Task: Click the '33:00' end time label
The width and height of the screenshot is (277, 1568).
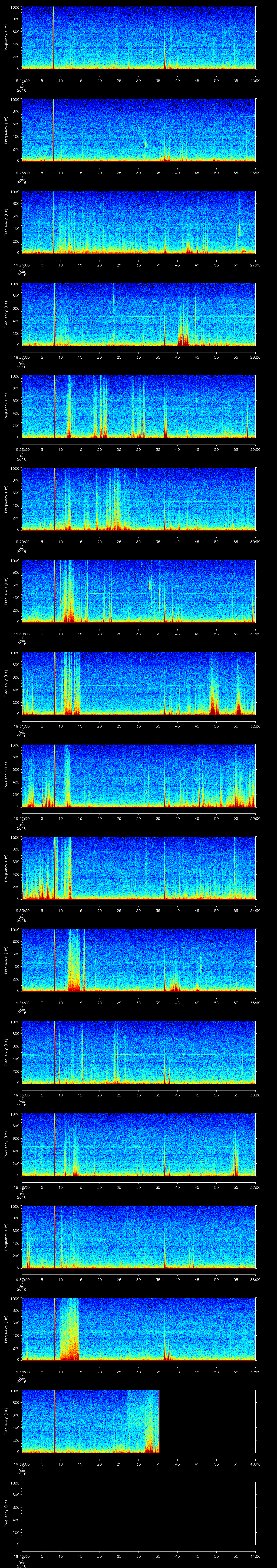Action: [255, 818]
